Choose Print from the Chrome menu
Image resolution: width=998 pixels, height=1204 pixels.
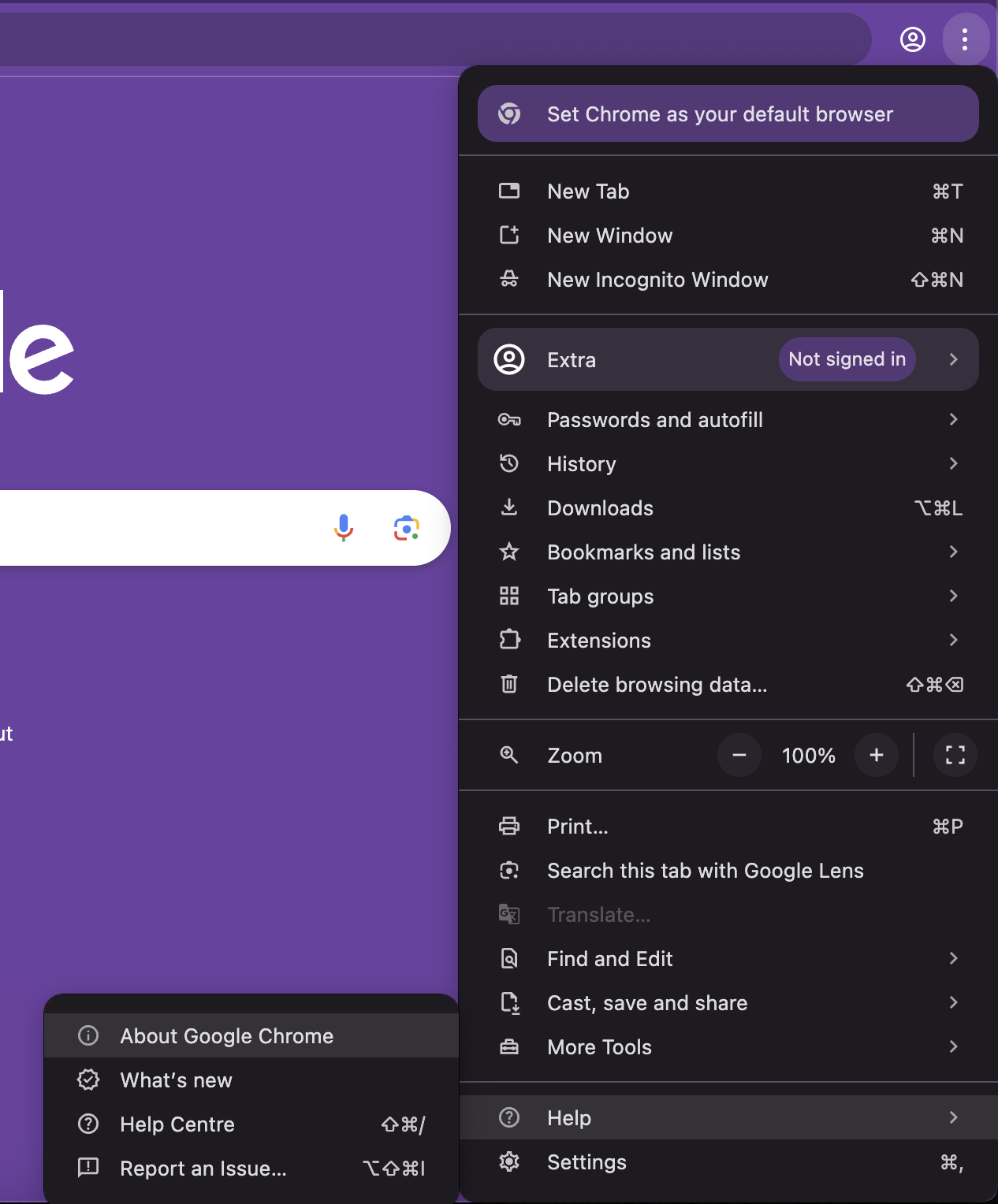[728, 826]
